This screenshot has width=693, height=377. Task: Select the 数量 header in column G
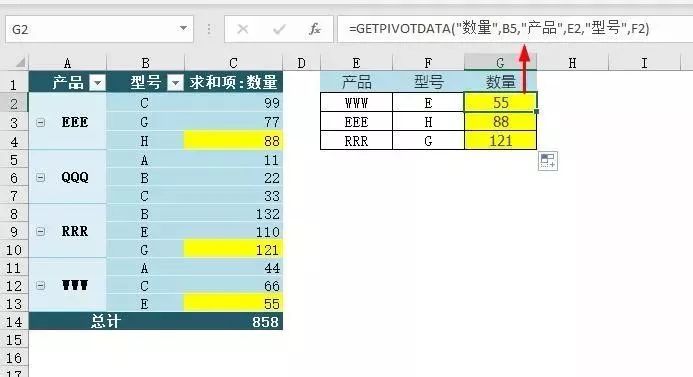(x=500, y=82)
